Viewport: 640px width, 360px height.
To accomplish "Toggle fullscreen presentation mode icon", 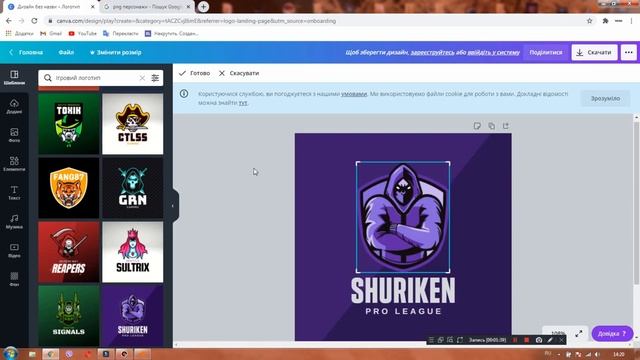I will (x=579, y=333).
